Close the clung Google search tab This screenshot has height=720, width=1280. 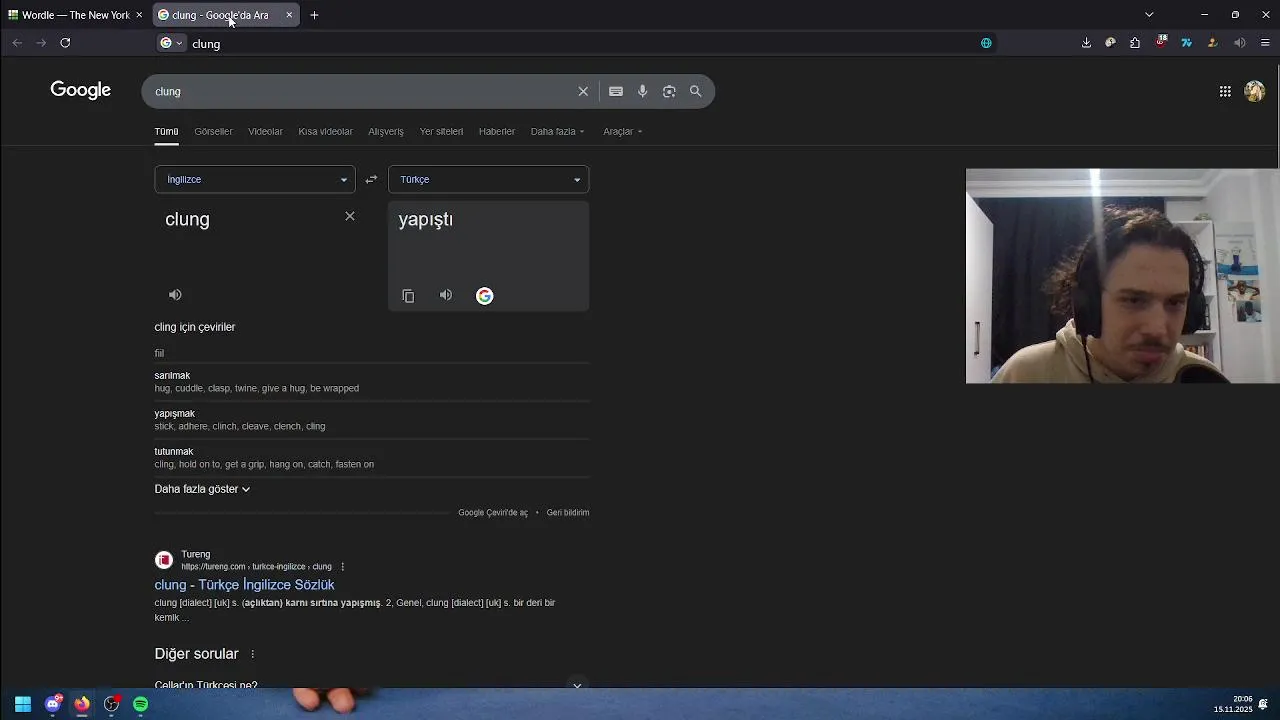[x=289, y=15]
